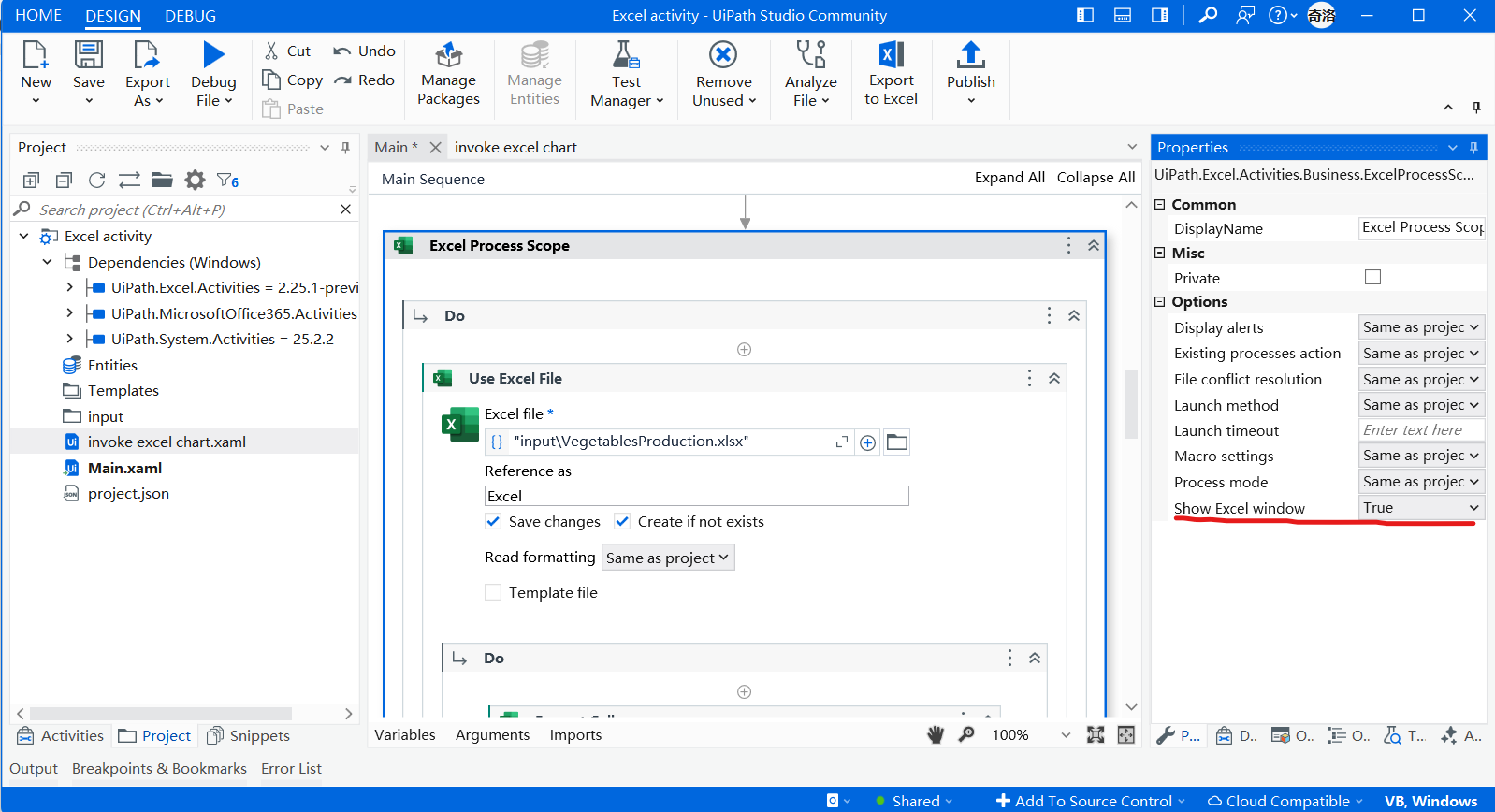Image resolution: width=1495 pixels, height=812 pixels.
Task: Click the Export to Excel icon
Action: pos(891,56)
